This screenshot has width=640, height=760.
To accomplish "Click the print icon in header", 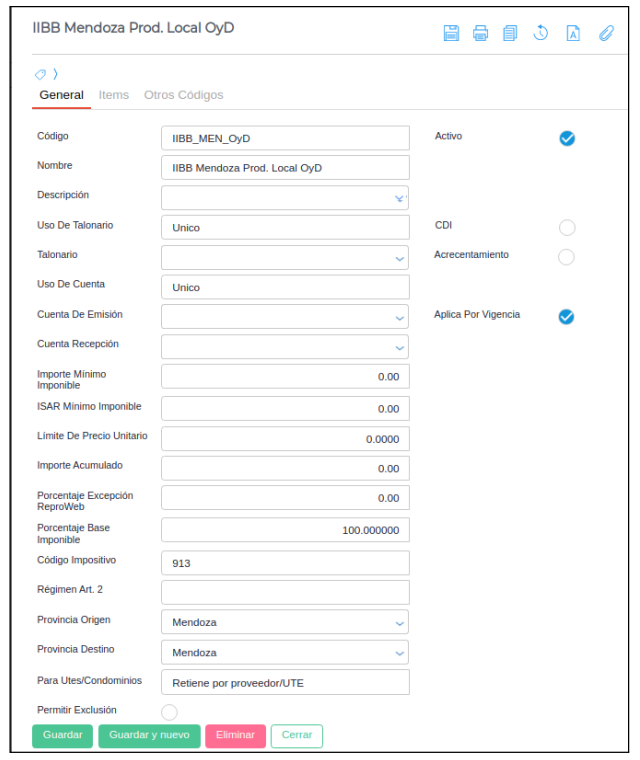I will tap(481, 33).
